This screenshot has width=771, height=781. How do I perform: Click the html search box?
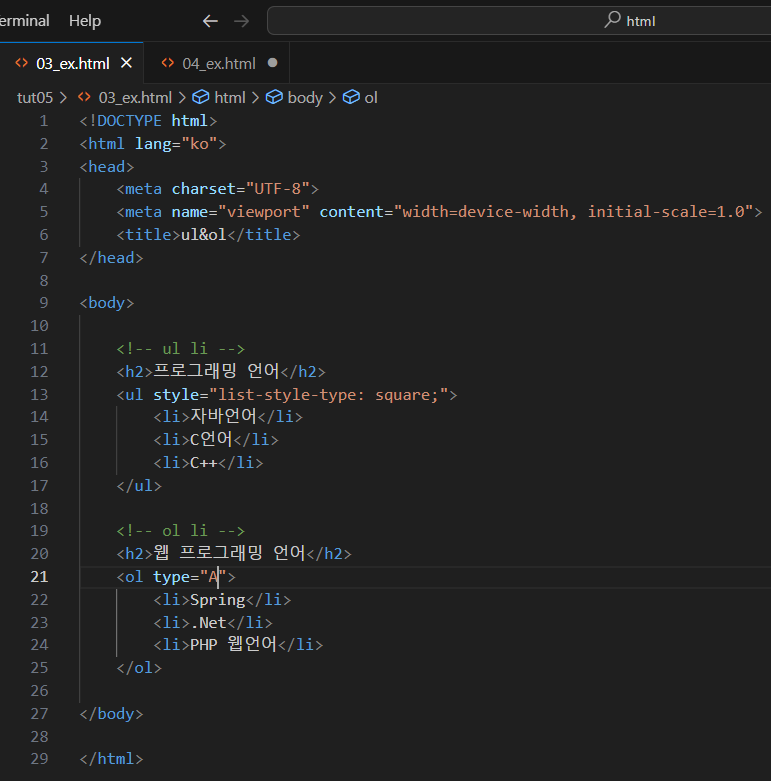pyautogui.click(x=519, y=21)
